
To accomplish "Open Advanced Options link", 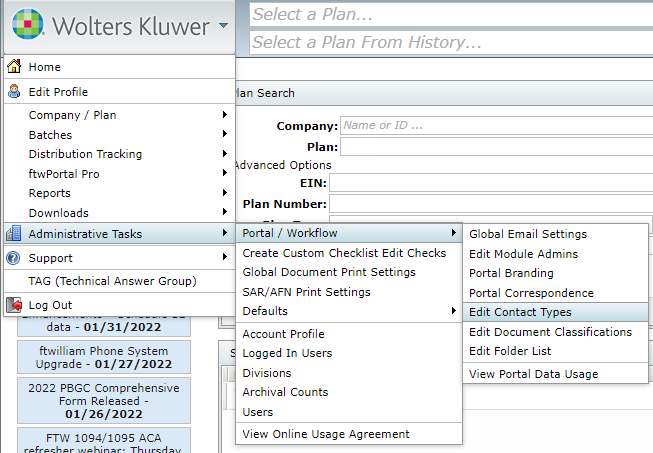I will click(x=283, y=165).
